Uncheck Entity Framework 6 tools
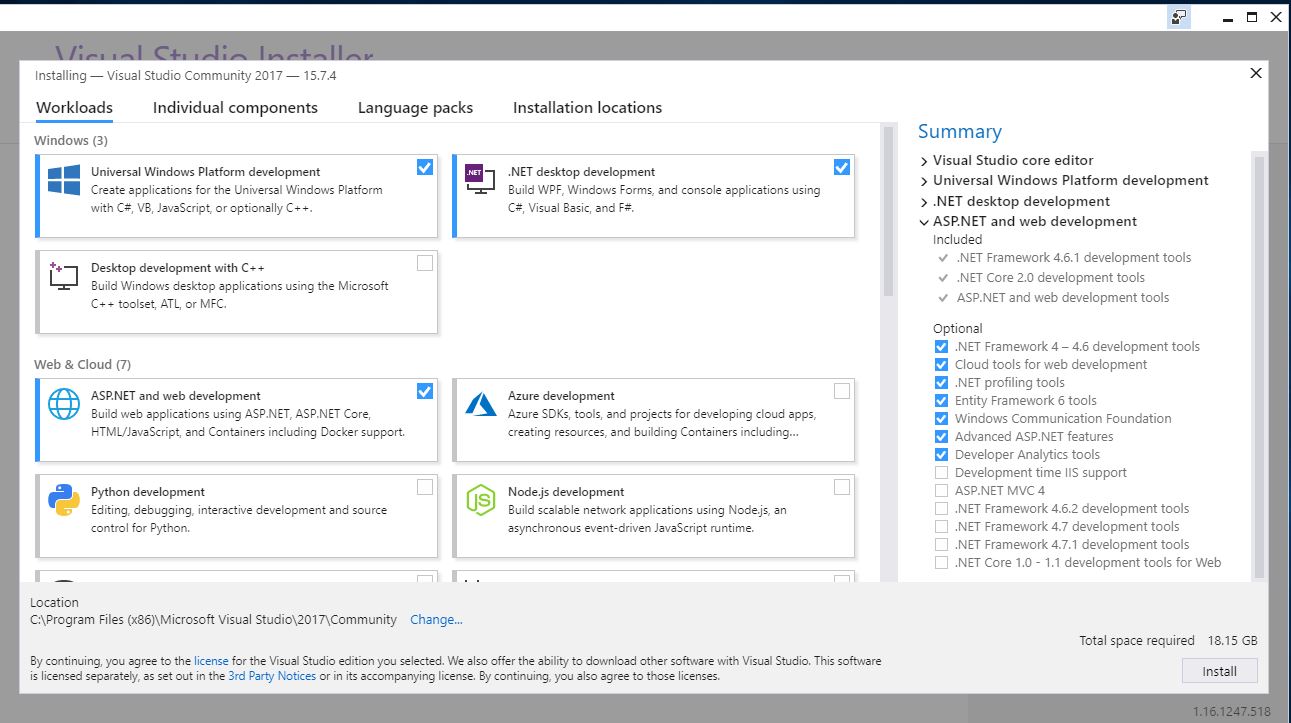 pyautogui.click(x=941, y=401)
